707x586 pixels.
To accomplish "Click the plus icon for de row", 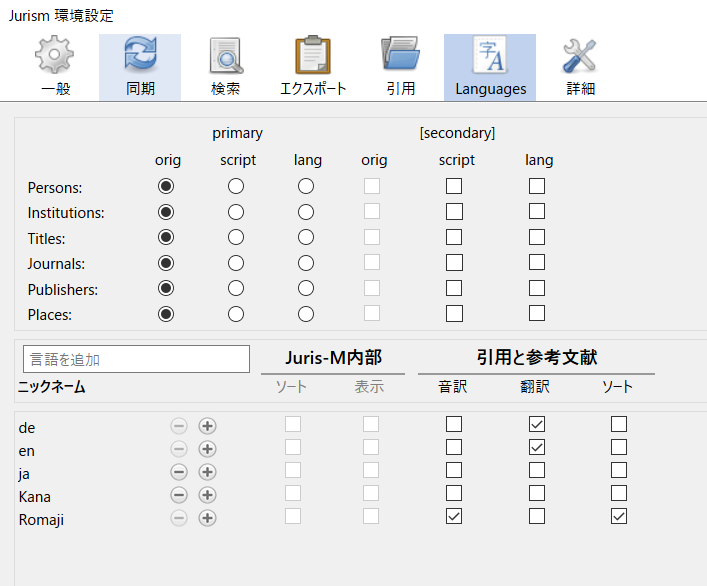I will pyautogui.click(x=207, y=426).
